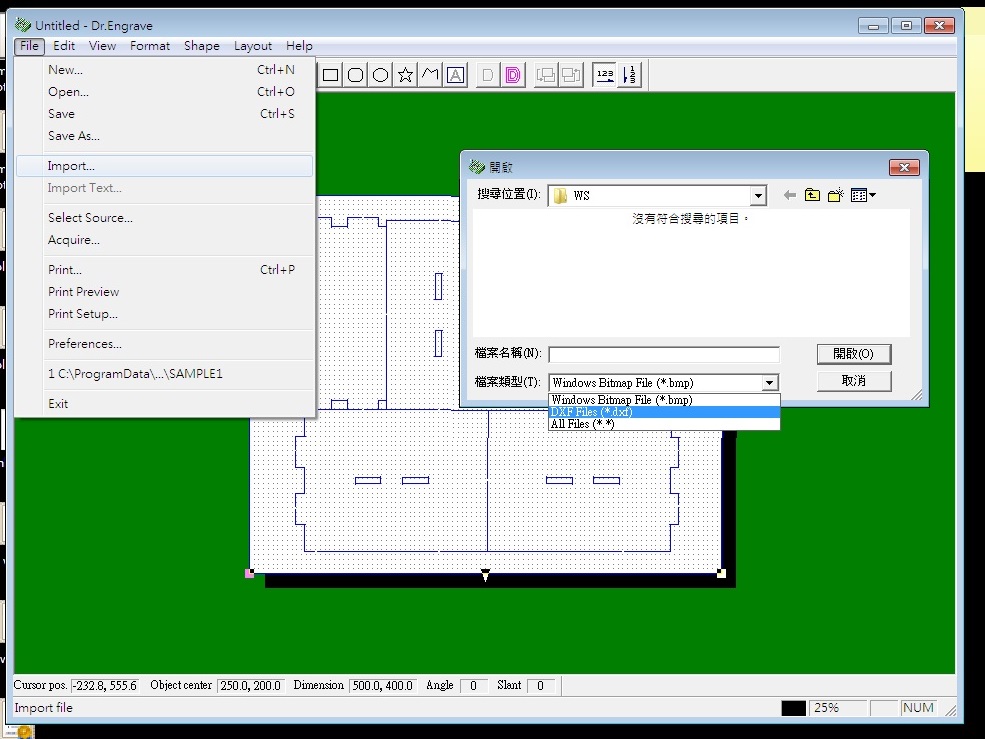Select the Text tool with letter A
Image resolution: width=985 pixels, height=739 pixels.
pos(455,75)
